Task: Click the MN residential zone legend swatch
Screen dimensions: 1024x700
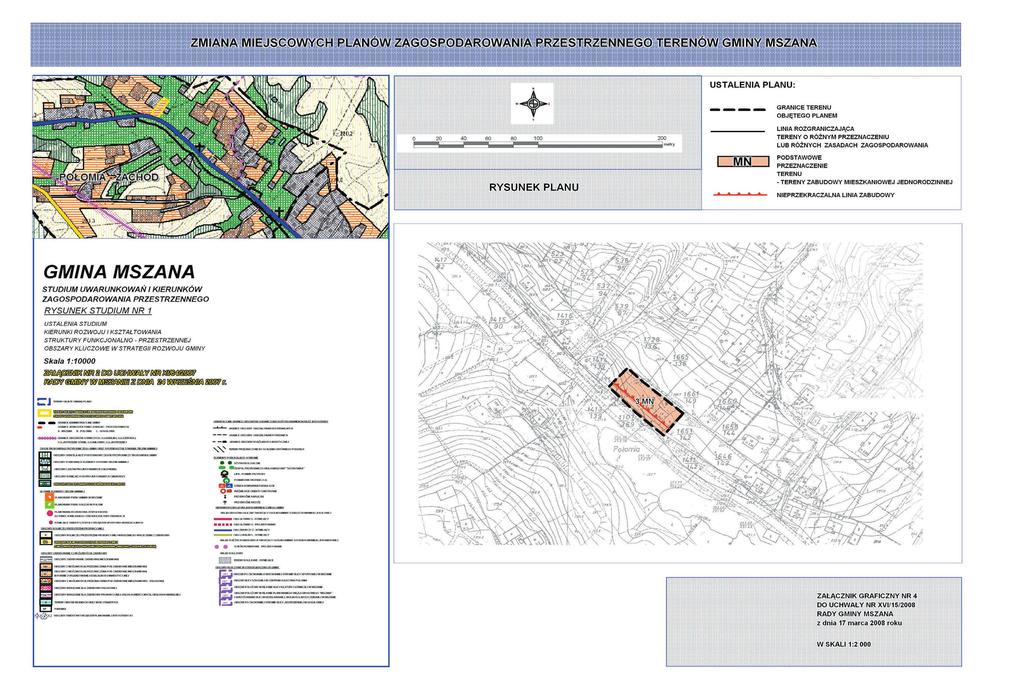Action: pos(743,162)
